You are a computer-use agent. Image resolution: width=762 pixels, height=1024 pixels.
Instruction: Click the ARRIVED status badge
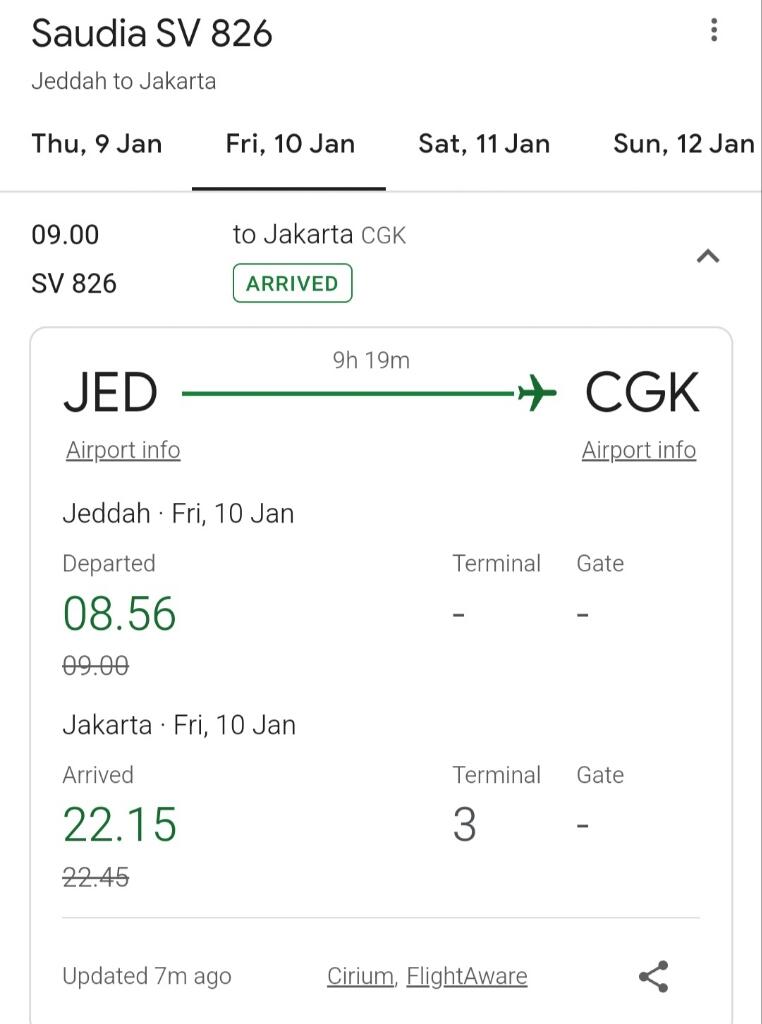point(292,283)
